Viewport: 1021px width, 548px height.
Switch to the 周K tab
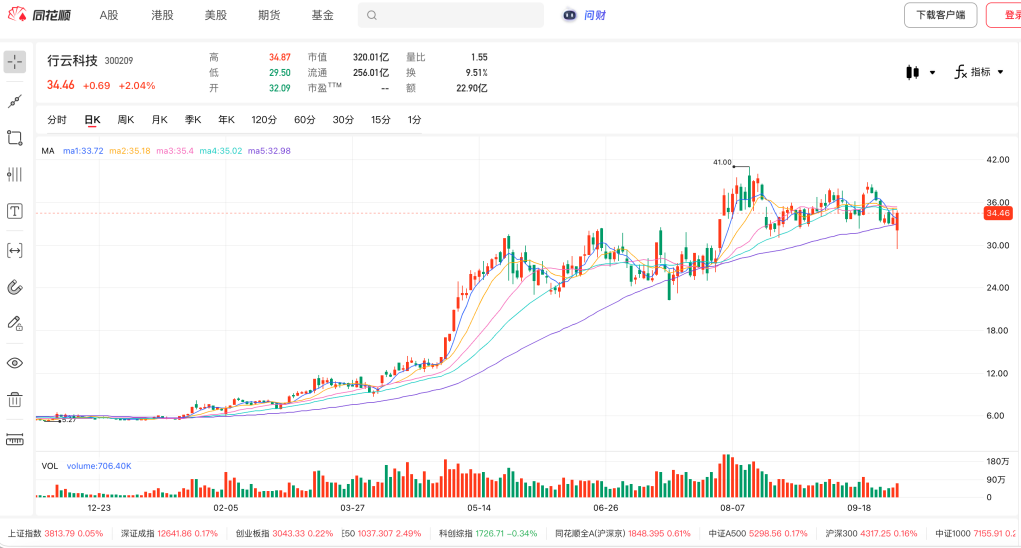126,120
